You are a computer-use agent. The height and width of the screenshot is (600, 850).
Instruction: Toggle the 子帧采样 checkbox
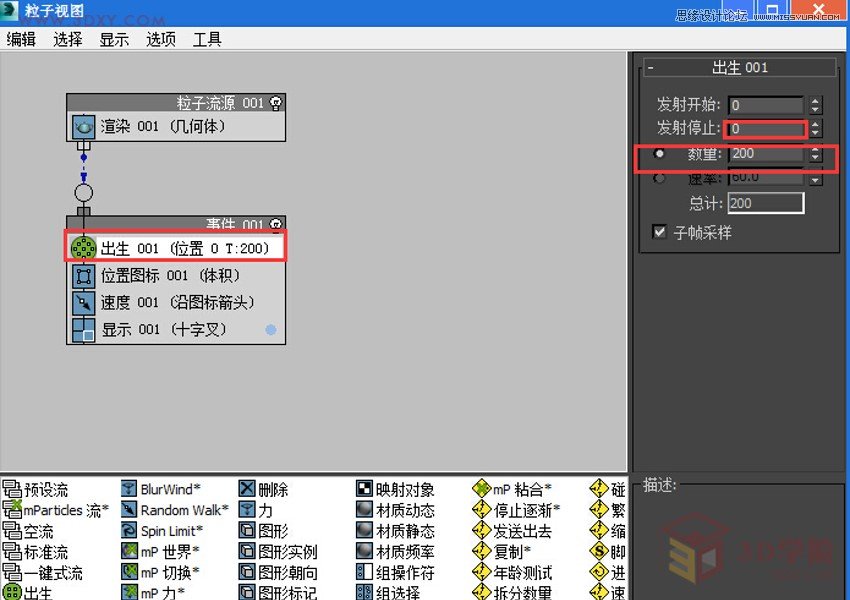659,232
